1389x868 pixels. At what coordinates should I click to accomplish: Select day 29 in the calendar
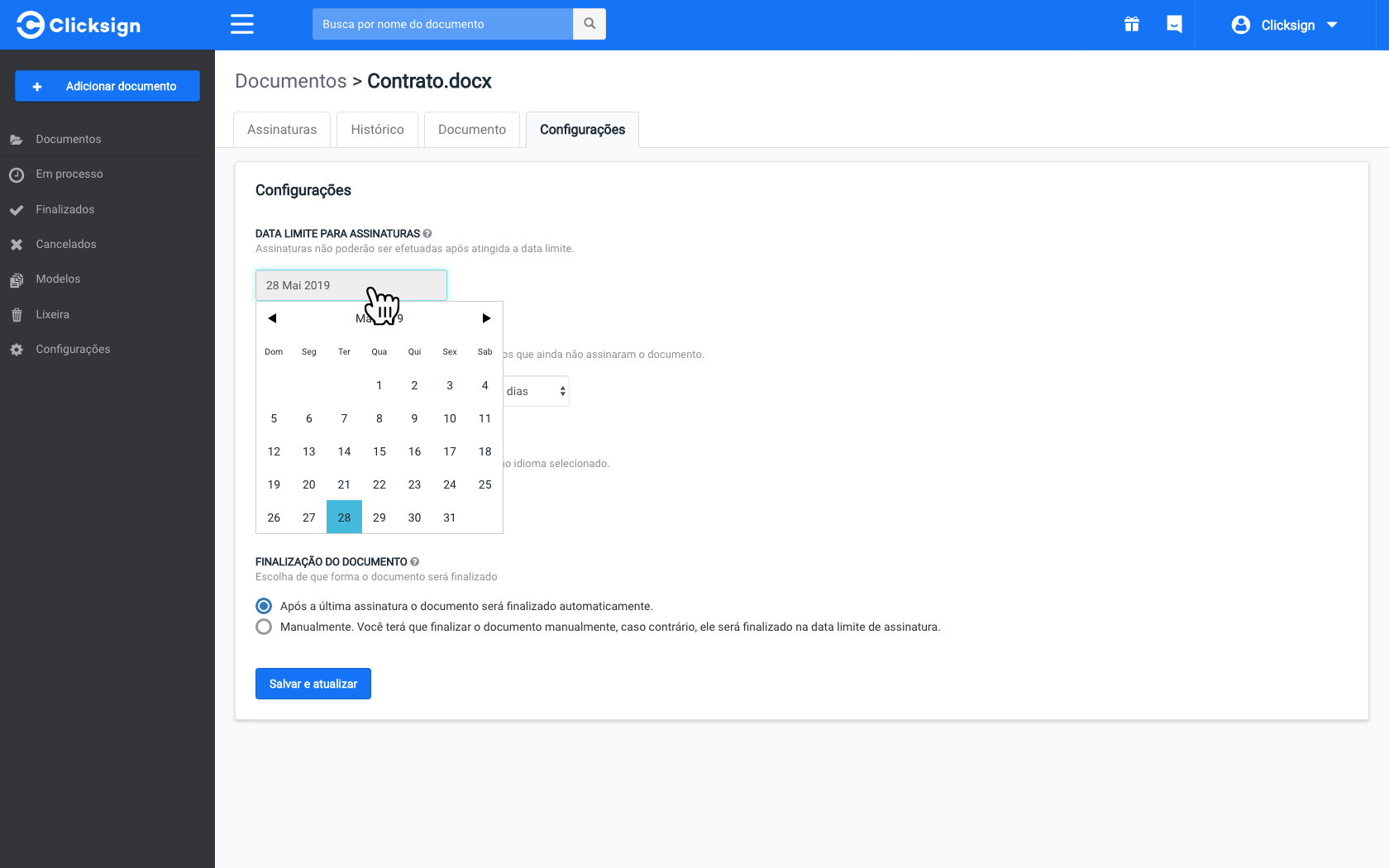(379, 517)
